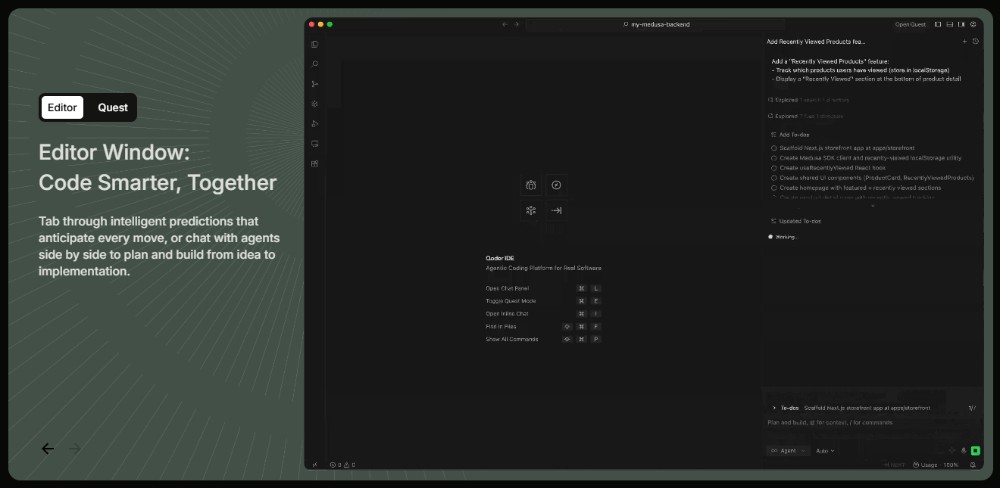
Task: Click the bug-robot tile on welcome screen
Action: point(531,185)
